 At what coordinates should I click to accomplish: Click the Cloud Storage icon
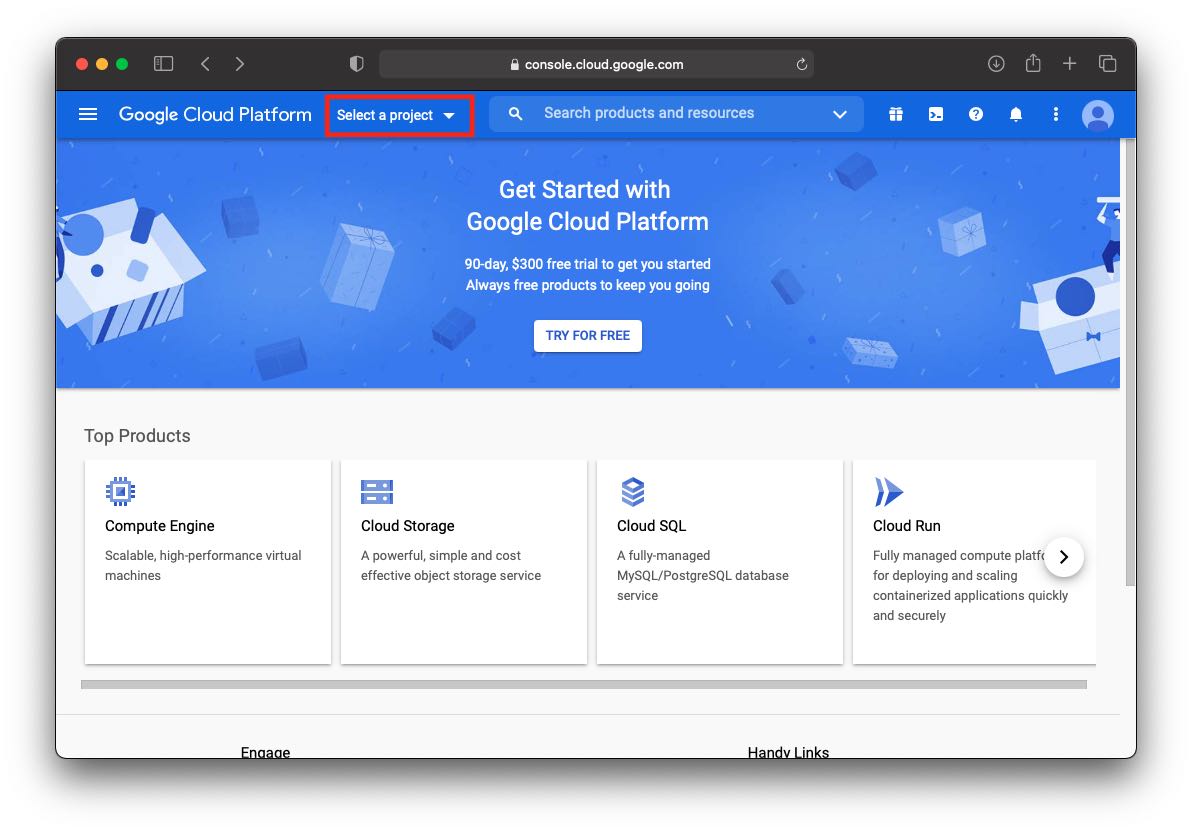pyautogui.click(x=377, y=492)
